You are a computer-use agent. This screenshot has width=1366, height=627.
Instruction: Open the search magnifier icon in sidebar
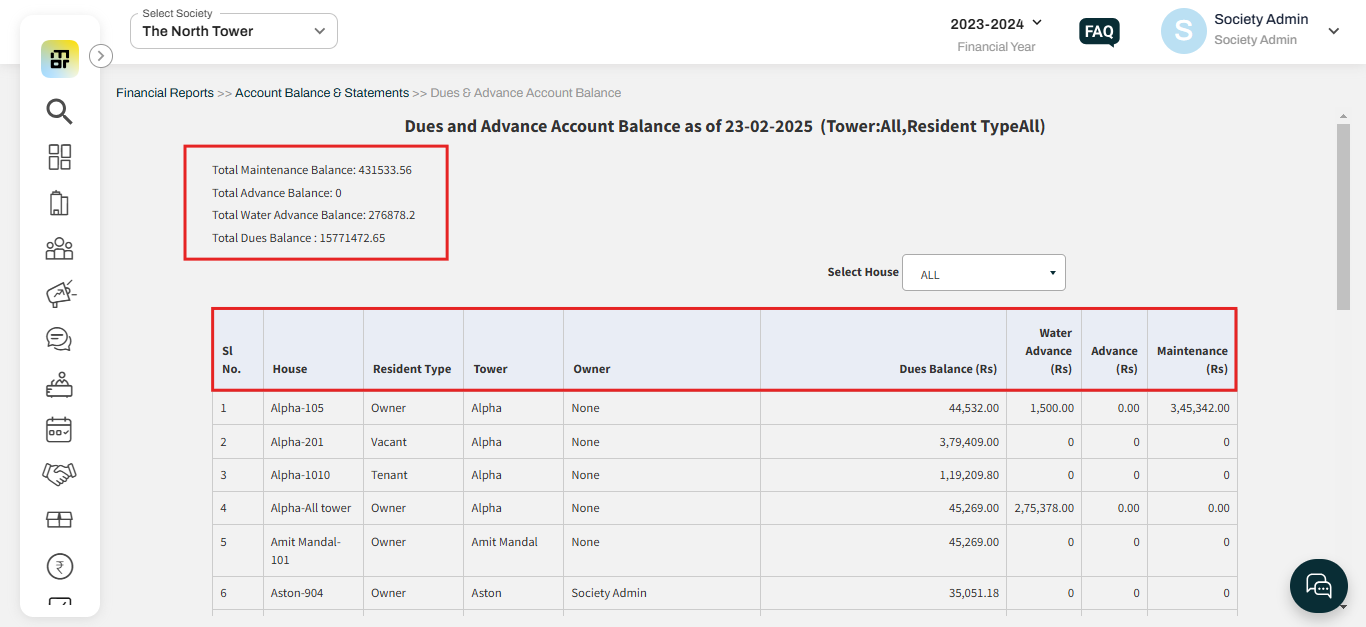pos(60,112)
